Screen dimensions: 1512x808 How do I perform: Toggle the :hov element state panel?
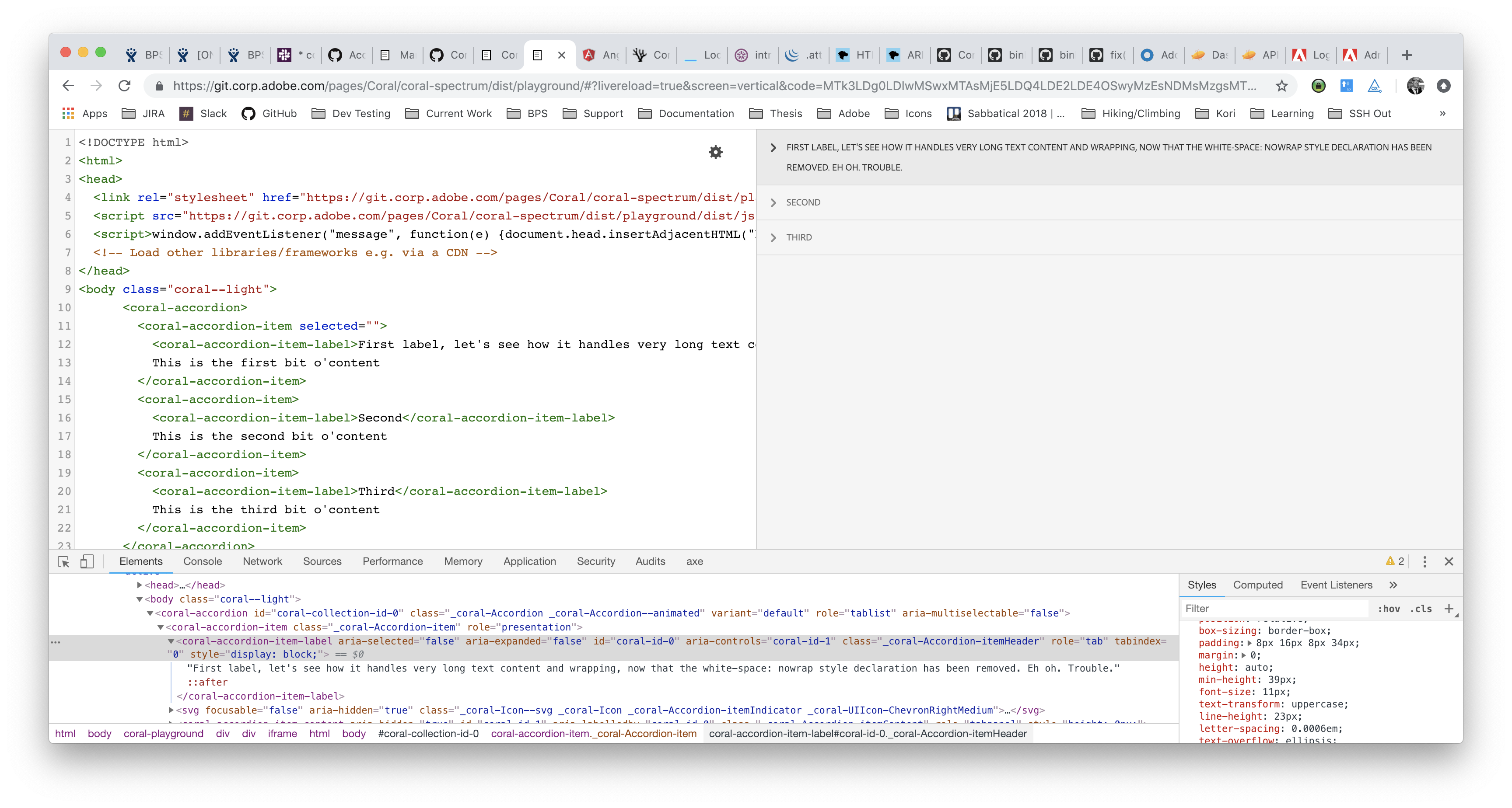(1389, 609)
